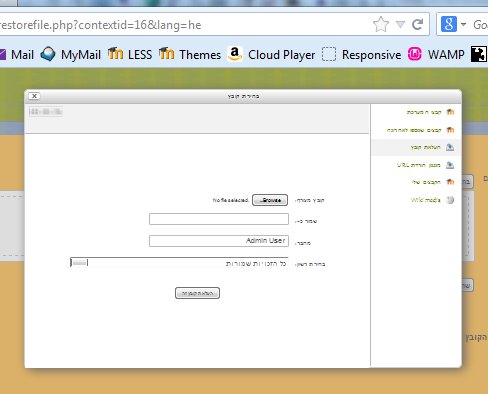488x394 pixels.
Task: Open the Themes bookmark
Action: [190, 54]
